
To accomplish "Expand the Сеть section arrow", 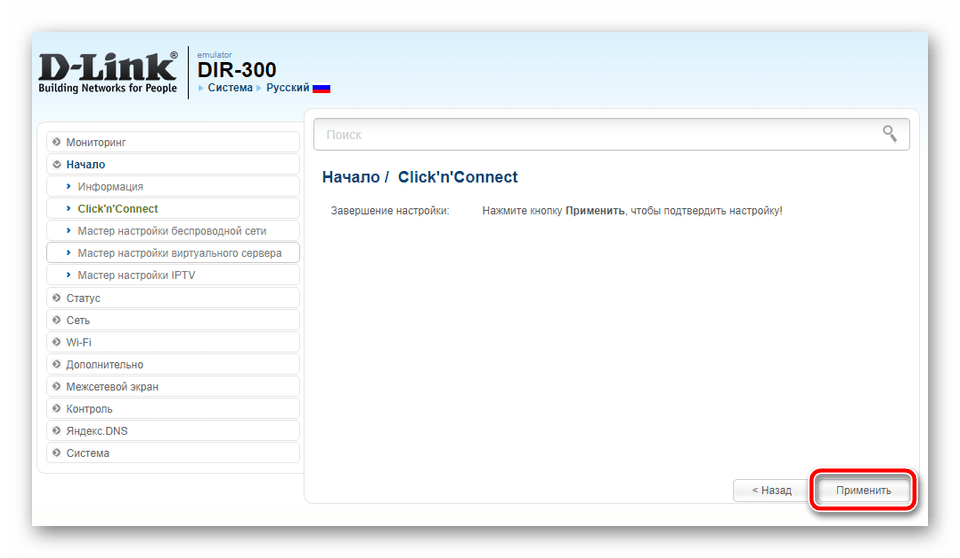I will [56, 320].
